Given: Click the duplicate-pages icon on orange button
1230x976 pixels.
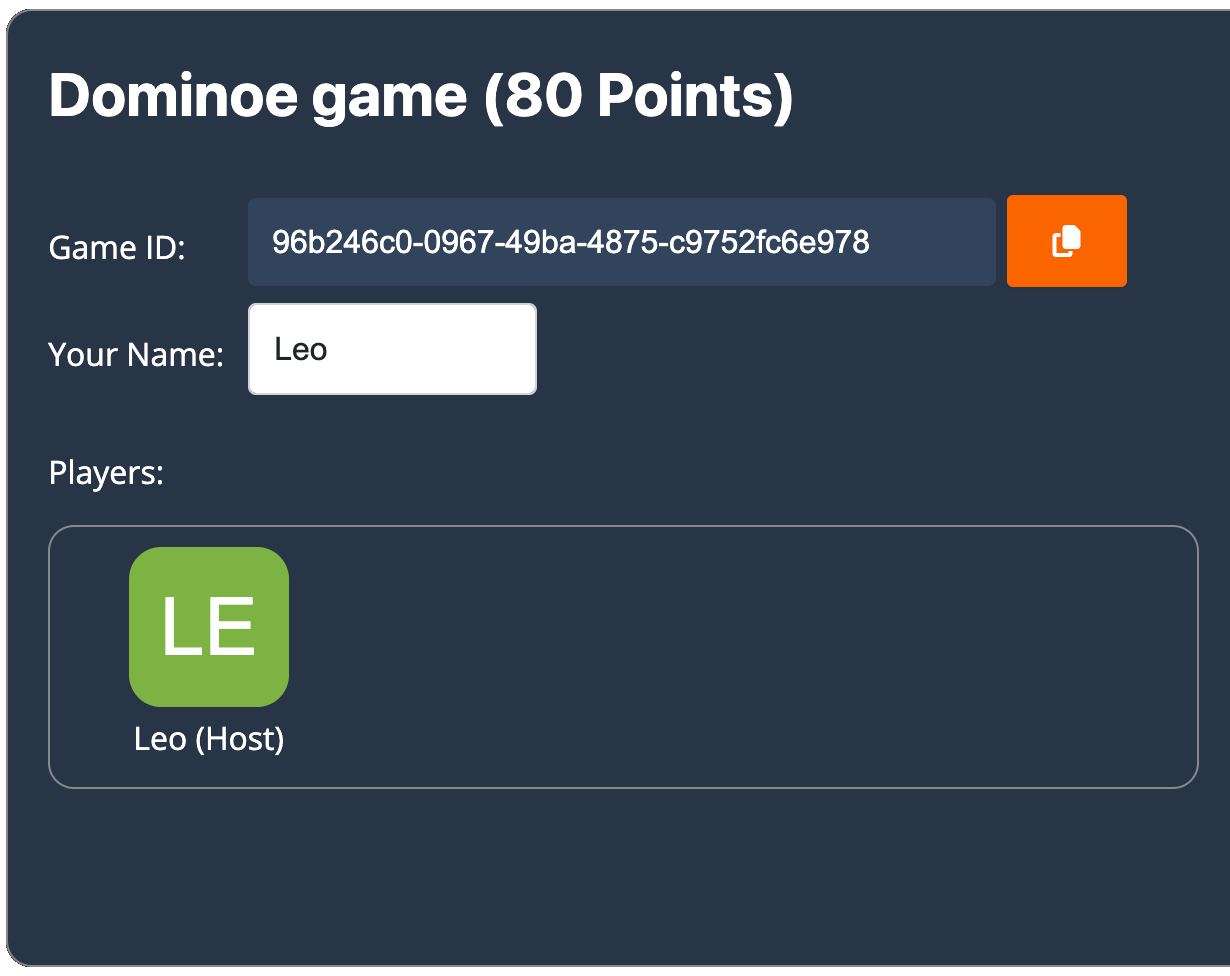Looking at the screenshot, I should pos(1066,240).
